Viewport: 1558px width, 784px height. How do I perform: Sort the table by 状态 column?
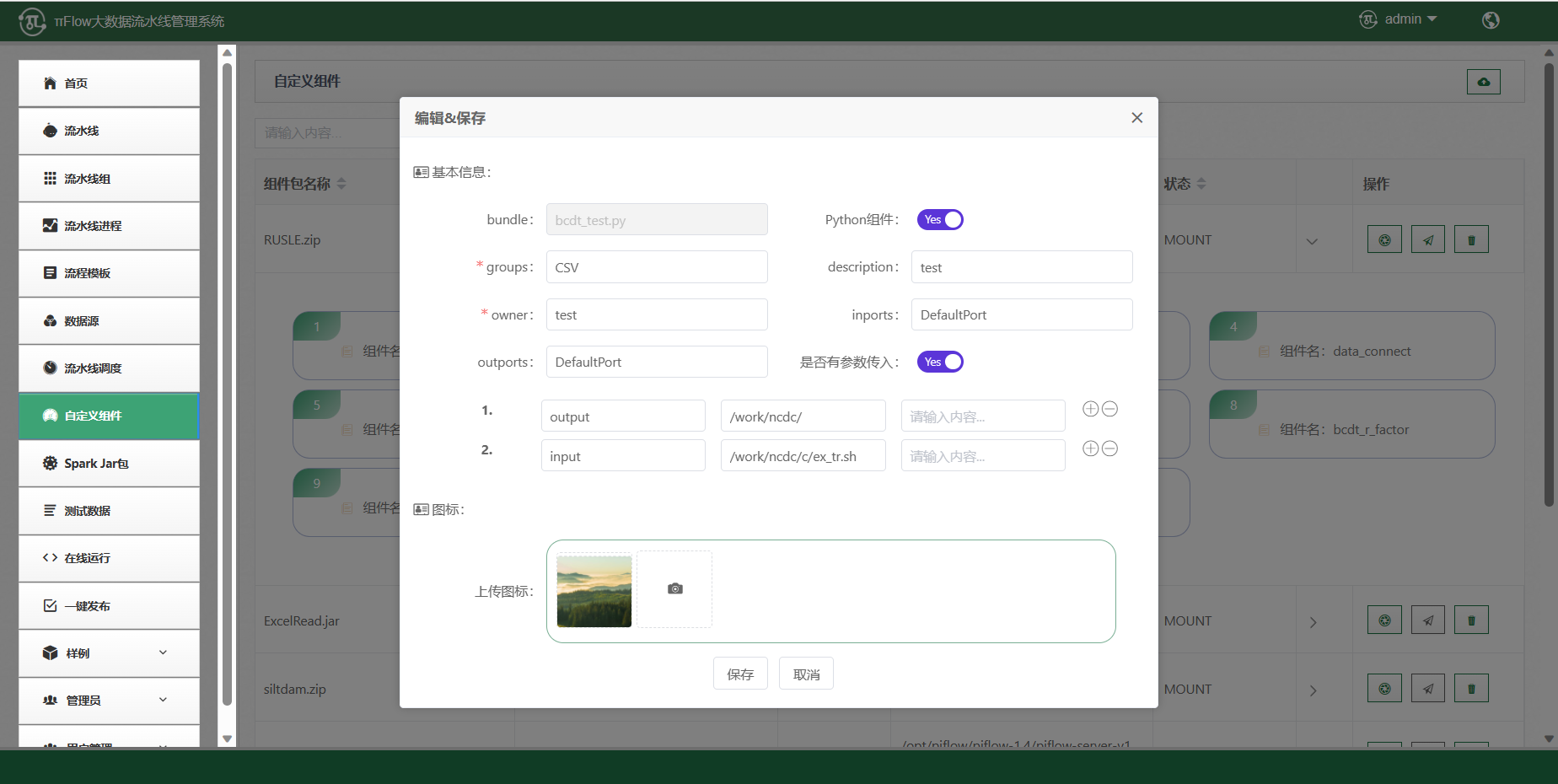click(x=1201, y=184)
